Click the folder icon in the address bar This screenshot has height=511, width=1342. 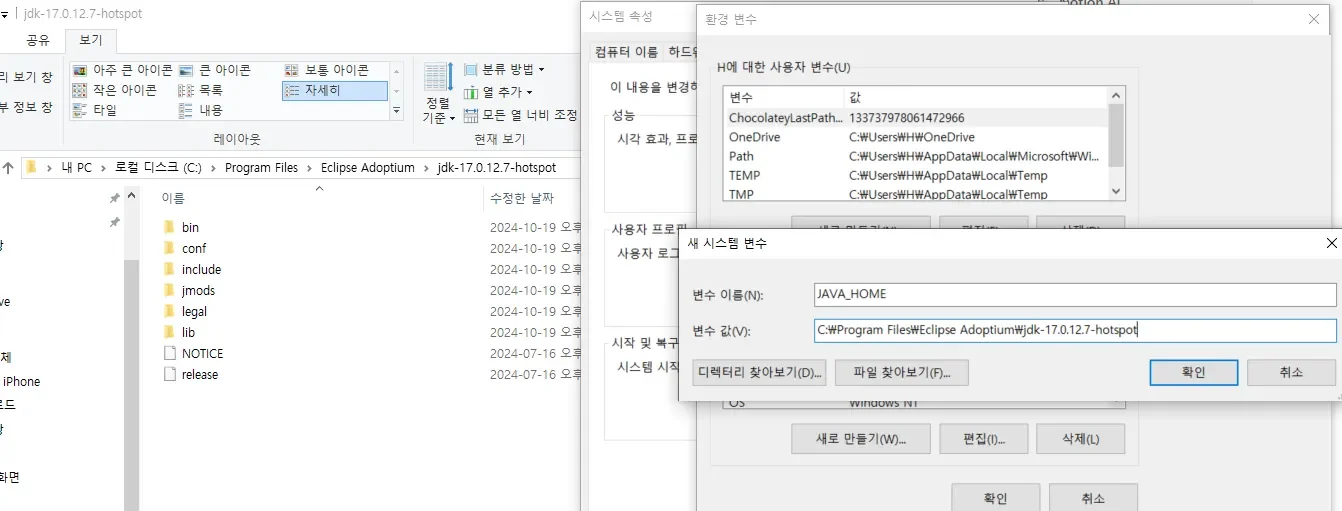tap(31, 168)
